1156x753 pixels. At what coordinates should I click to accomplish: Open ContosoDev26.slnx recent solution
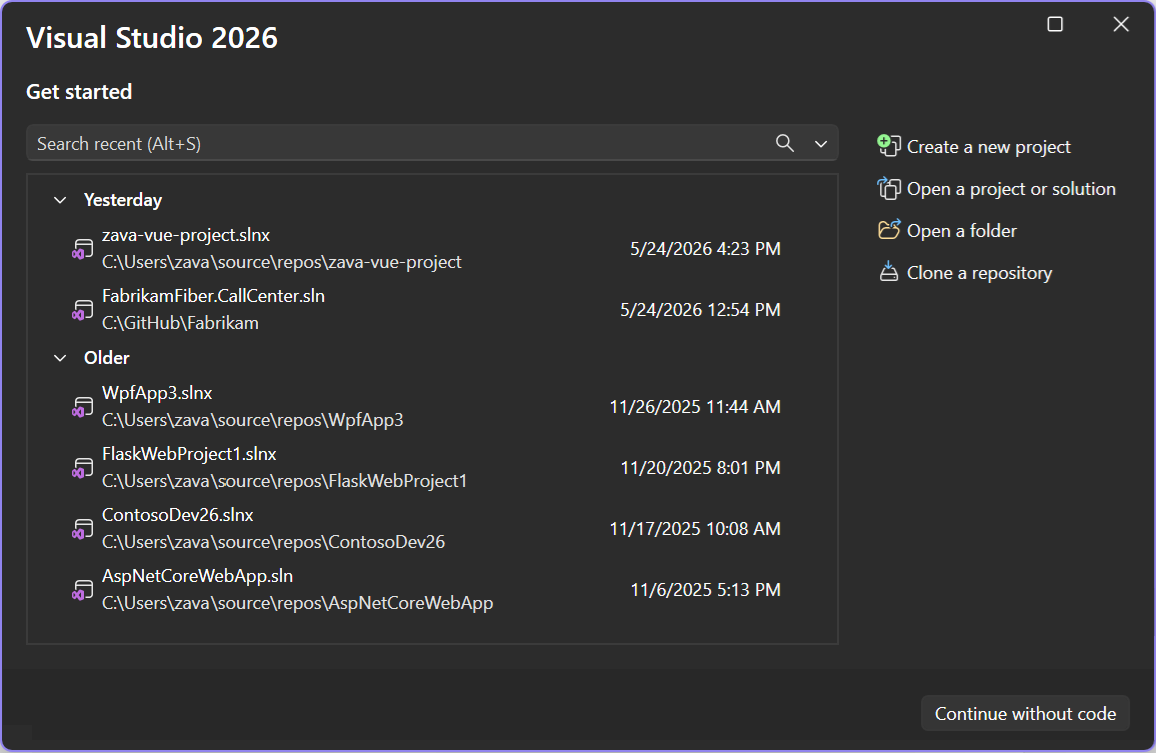[x=178, y=515]
